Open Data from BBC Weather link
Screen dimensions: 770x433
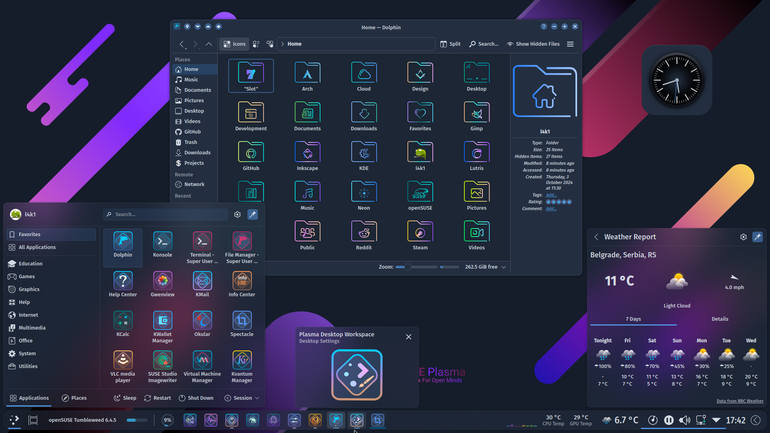pyautogui.click(x=740, y=401)
